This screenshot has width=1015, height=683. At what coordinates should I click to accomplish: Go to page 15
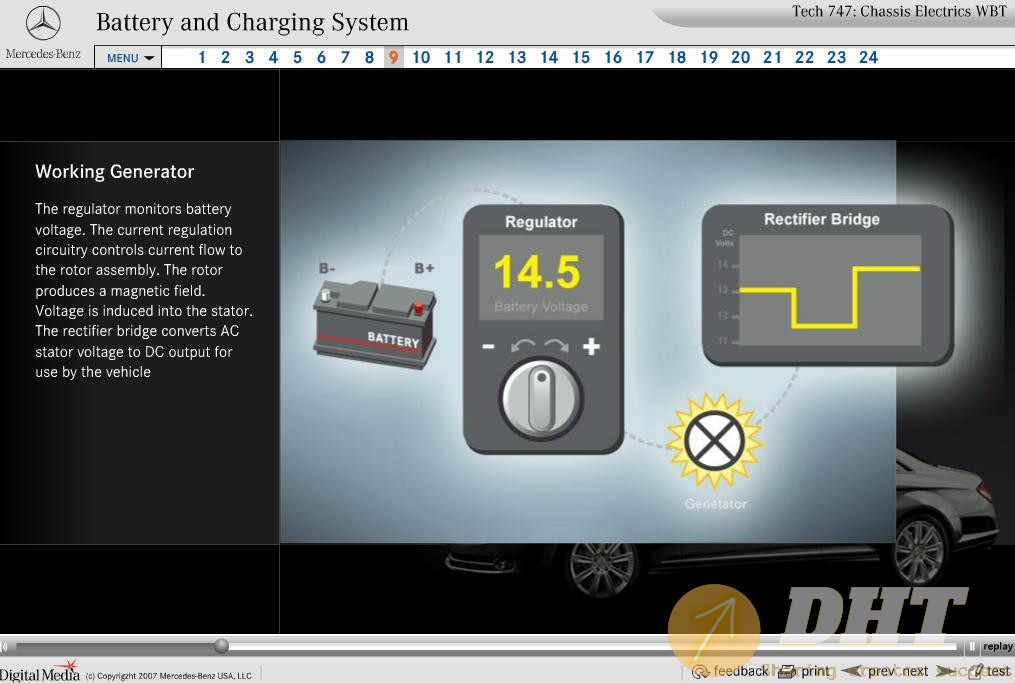581,58
